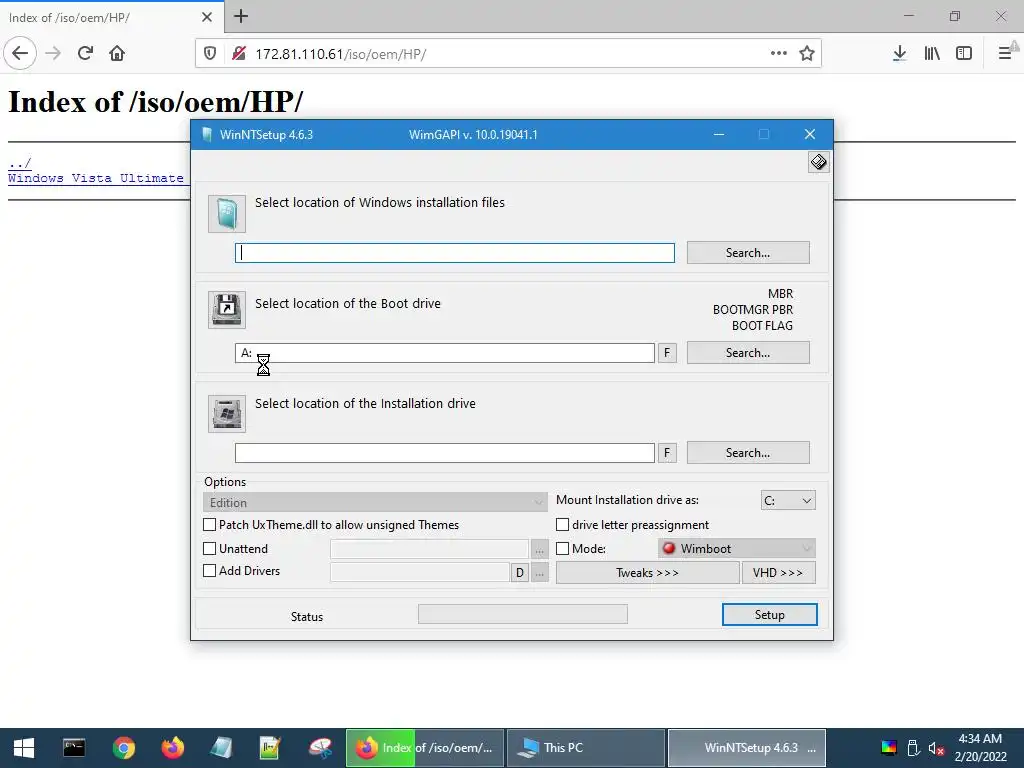Click D button next to Add Drivers

tap(520, 573)
